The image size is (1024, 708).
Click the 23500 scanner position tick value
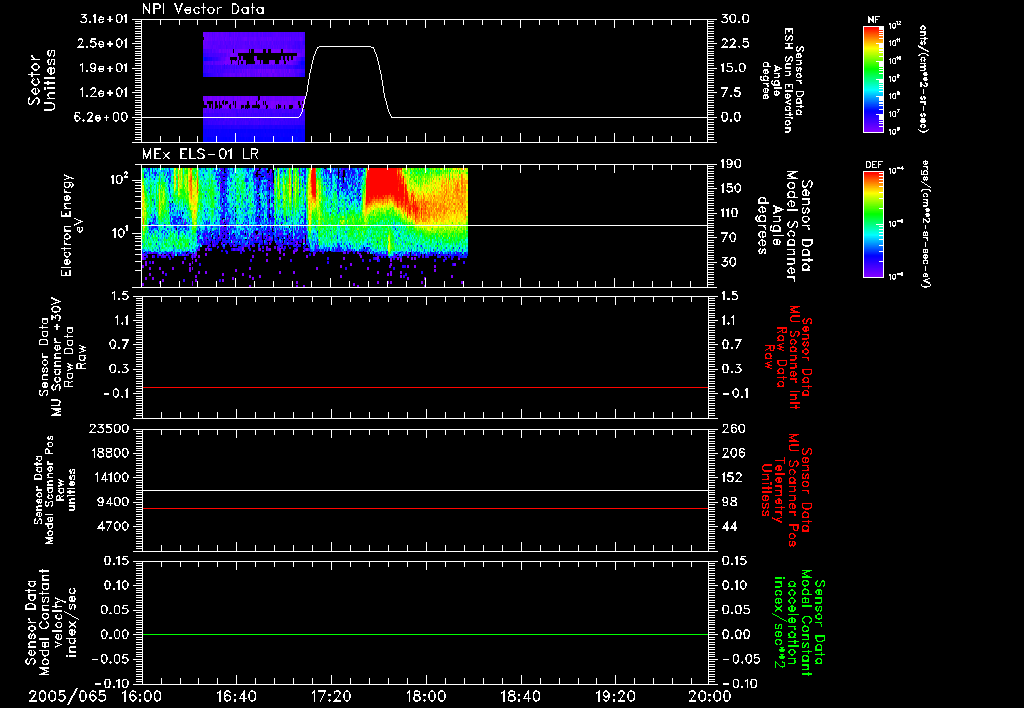[x=109, y=428]
